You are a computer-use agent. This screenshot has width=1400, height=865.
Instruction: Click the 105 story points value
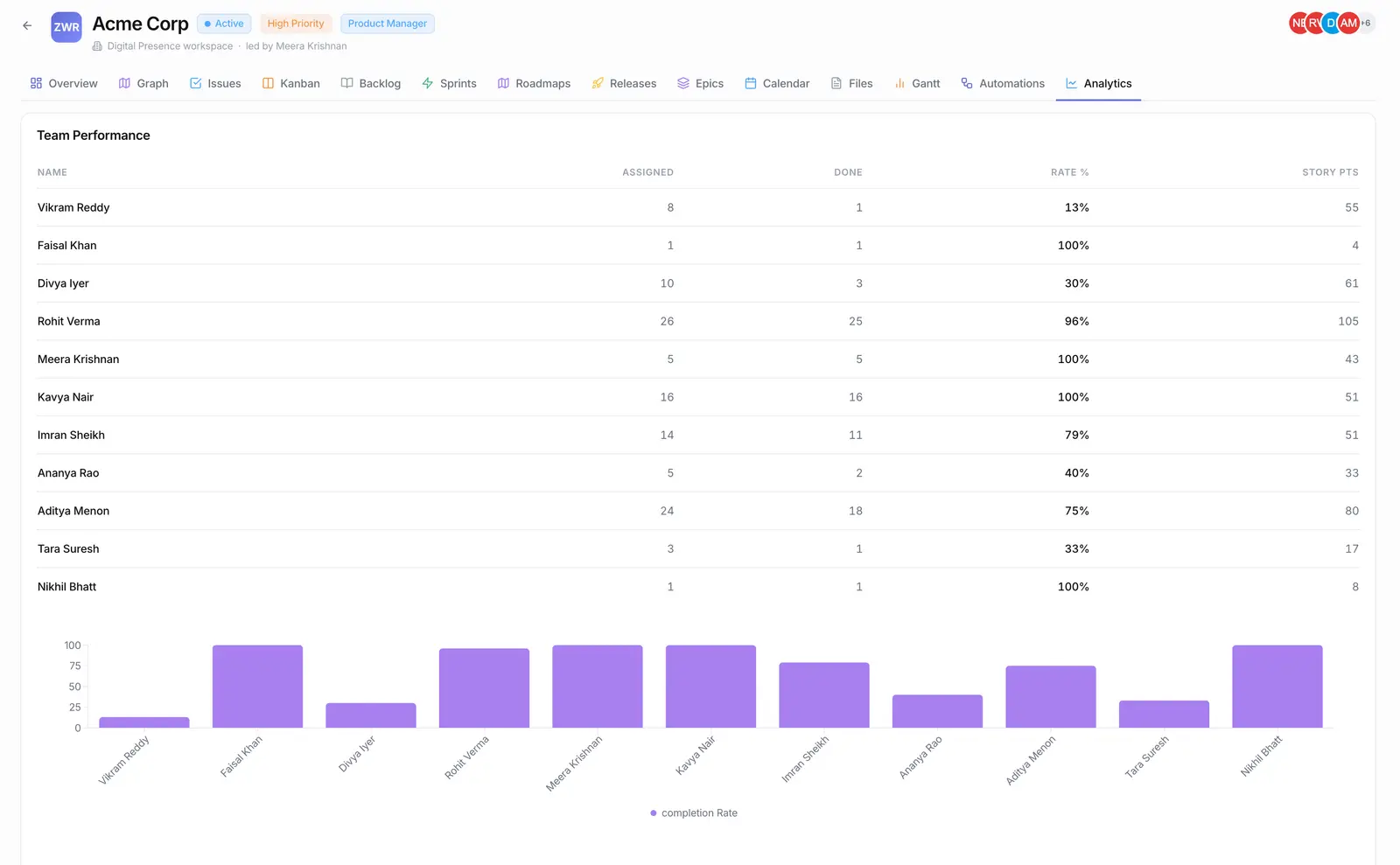pyautogui.click(x=1348, y=321)
